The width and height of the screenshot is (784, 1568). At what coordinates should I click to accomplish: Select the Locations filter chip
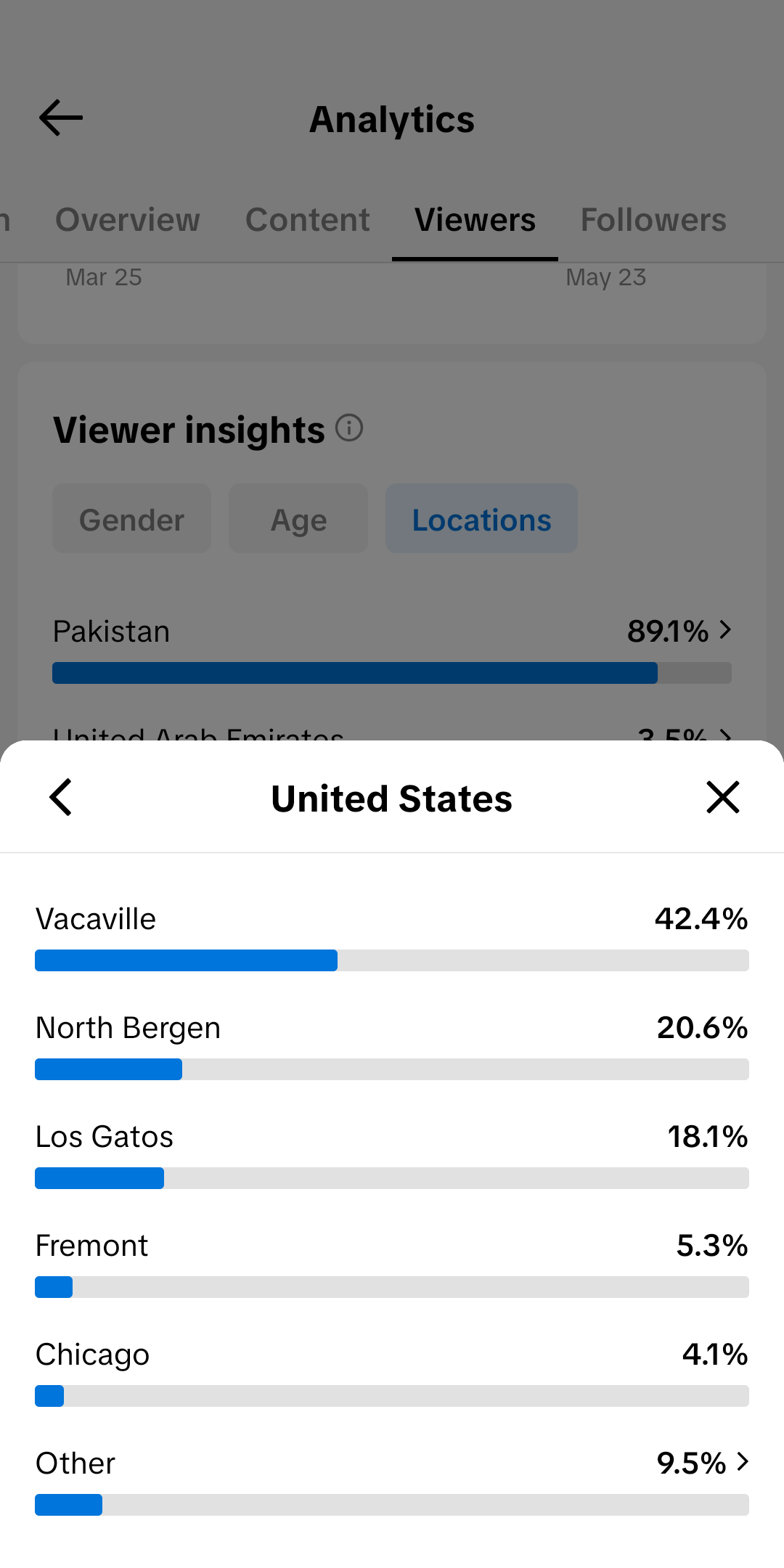click(x=481, y=519)
